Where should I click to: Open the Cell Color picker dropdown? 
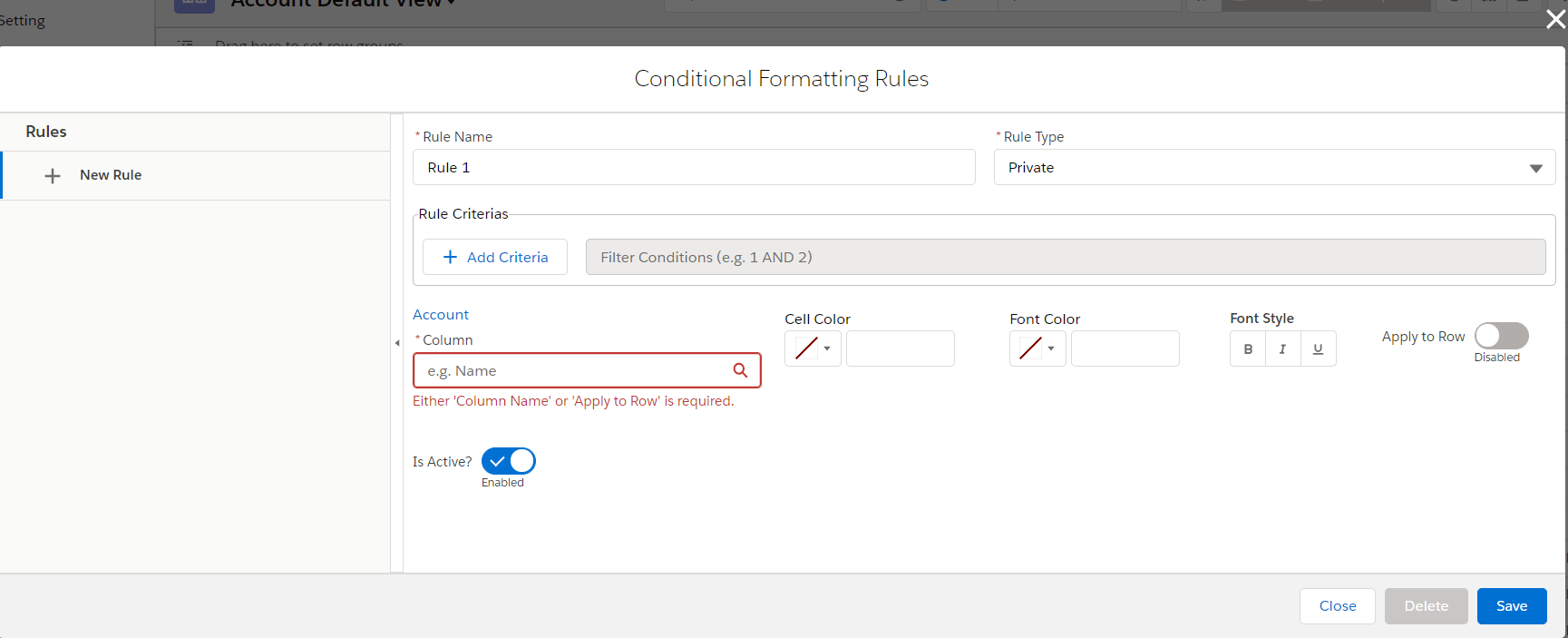click(x=813, y=348)
